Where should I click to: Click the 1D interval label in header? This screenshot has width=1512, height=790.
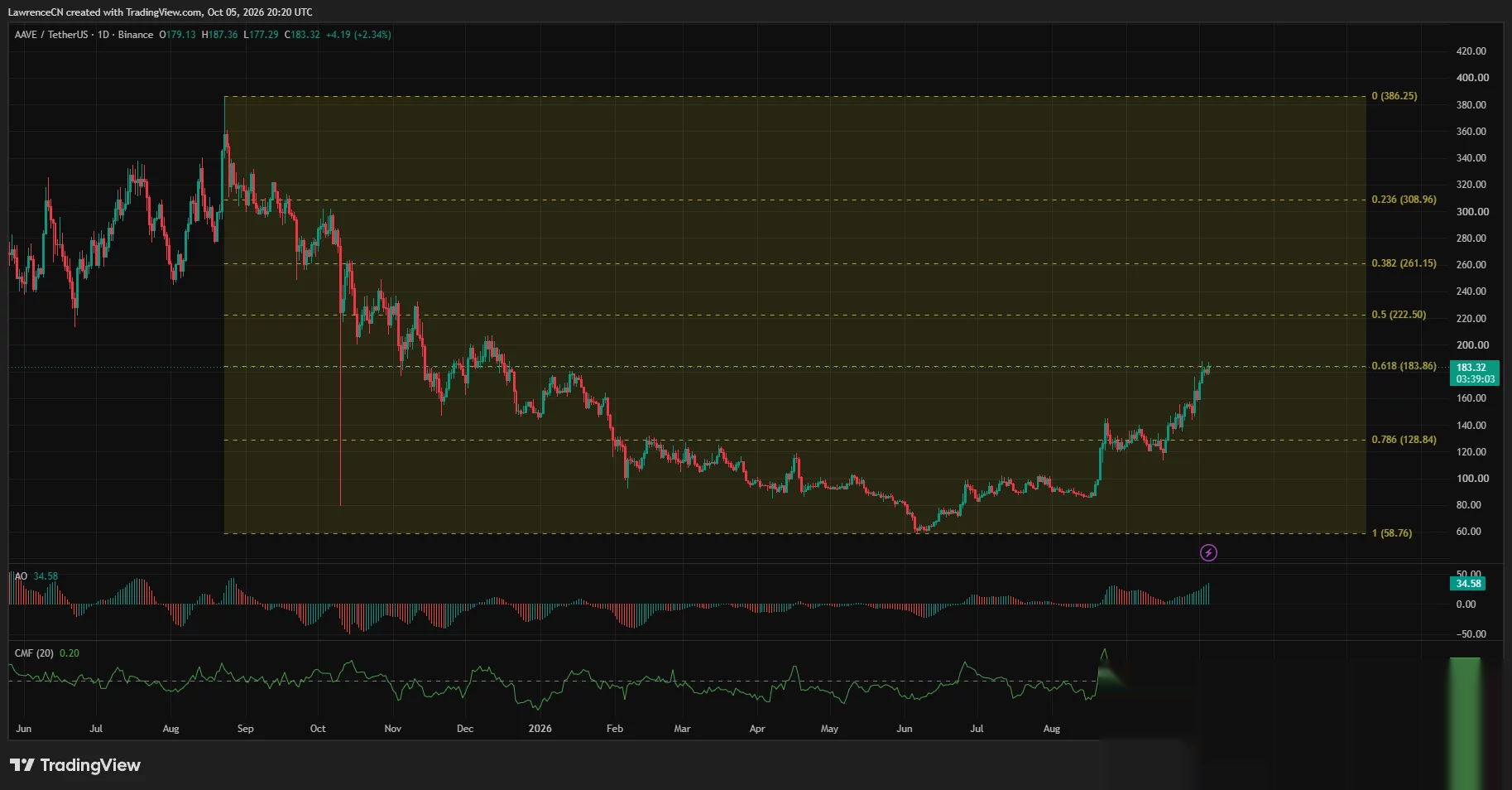[103, 35]
